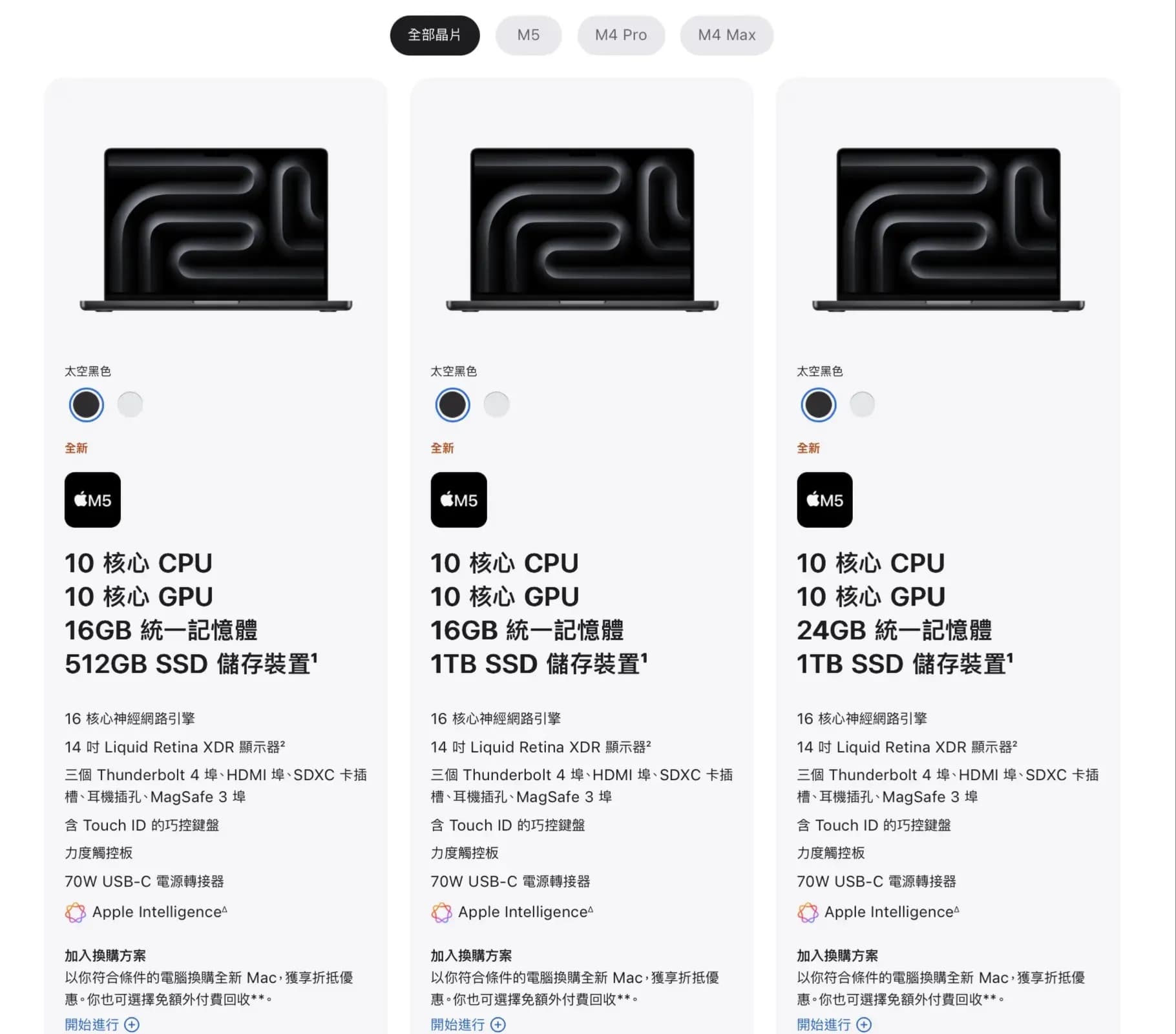Switch to the M4 Pro chip filter

point(621,36)
